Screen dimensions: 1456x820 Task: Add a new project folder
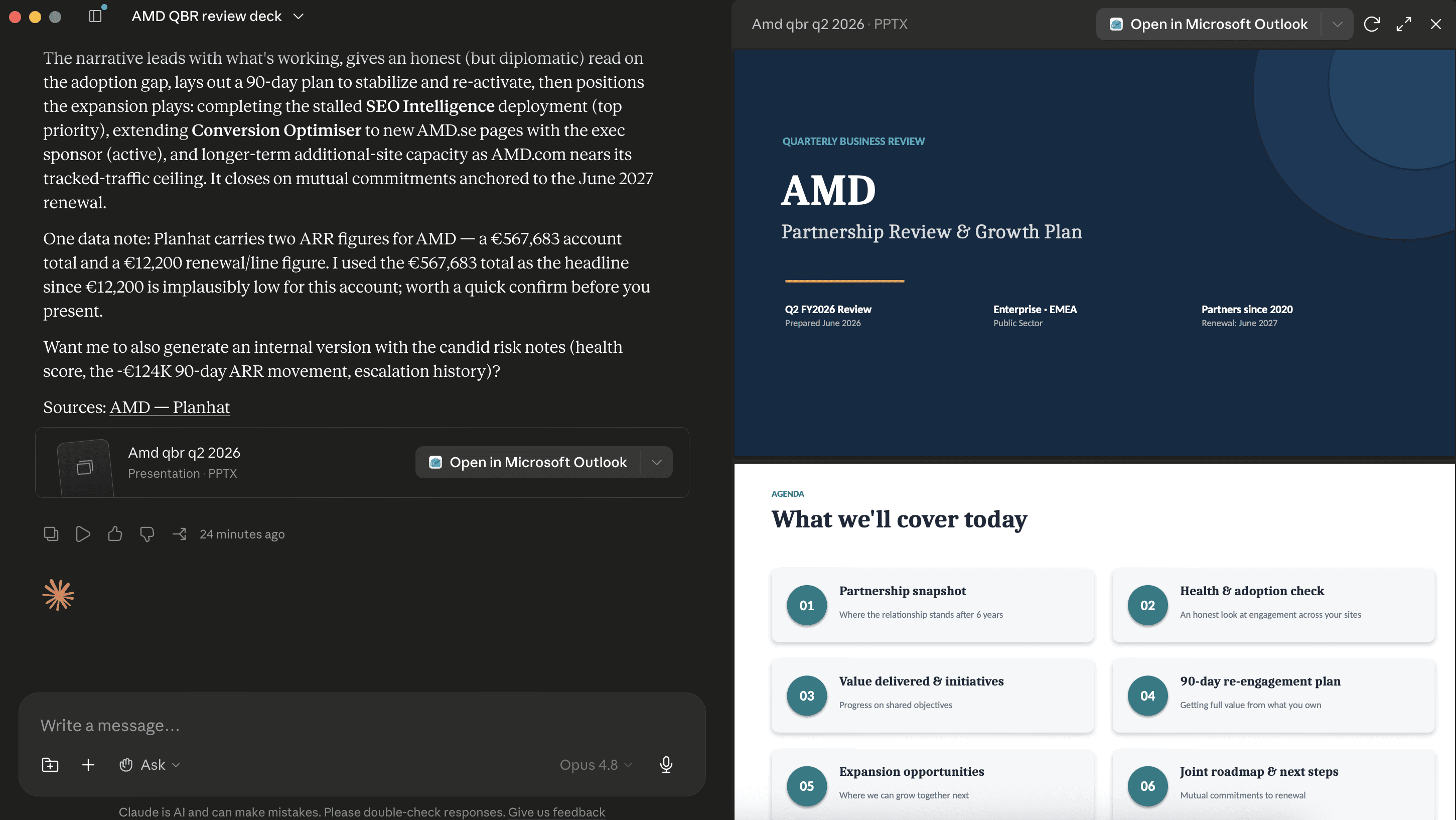pos(50,765)
